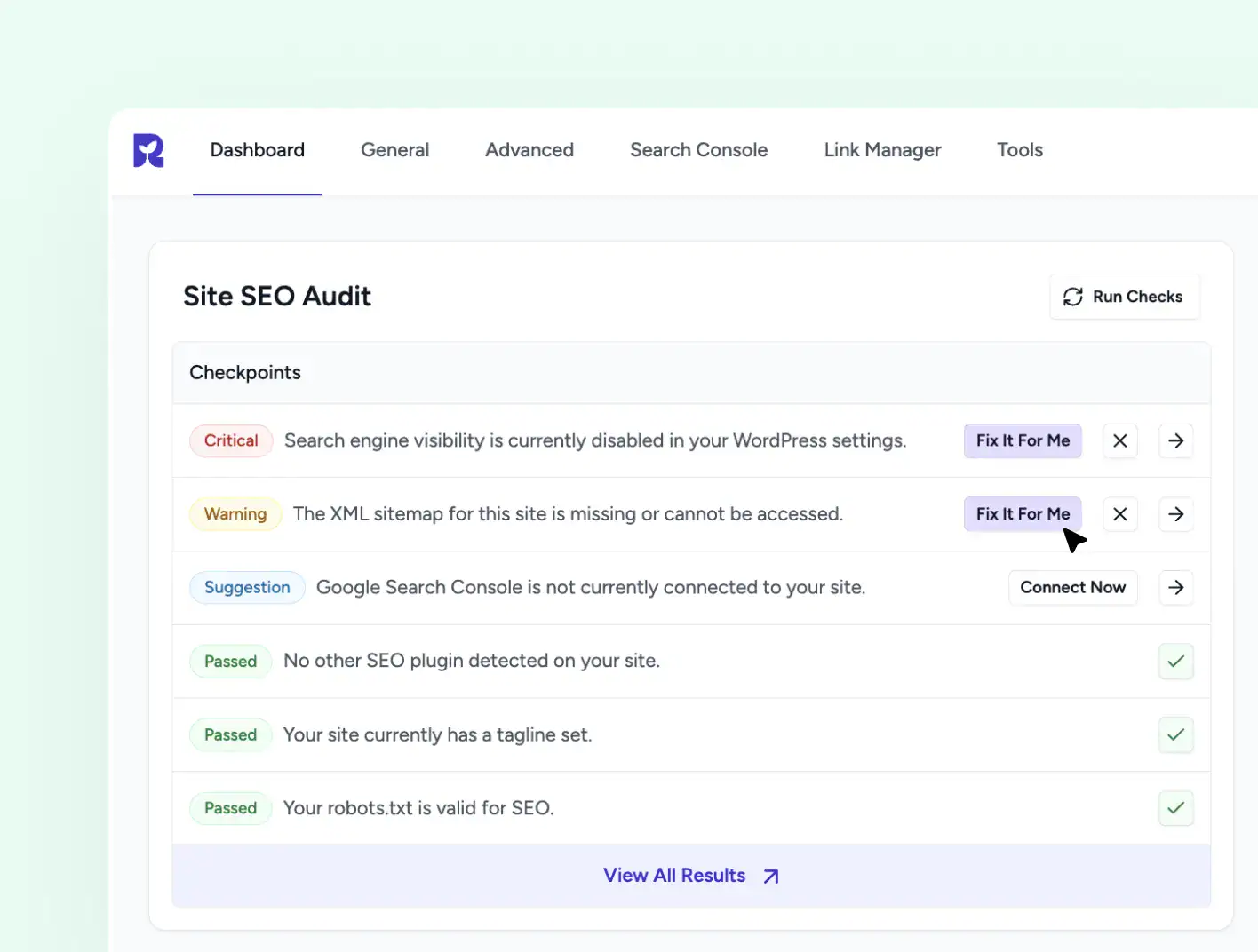Click the Site SEO Audit heading
The image size is (1258, 952).
(277, 296)
